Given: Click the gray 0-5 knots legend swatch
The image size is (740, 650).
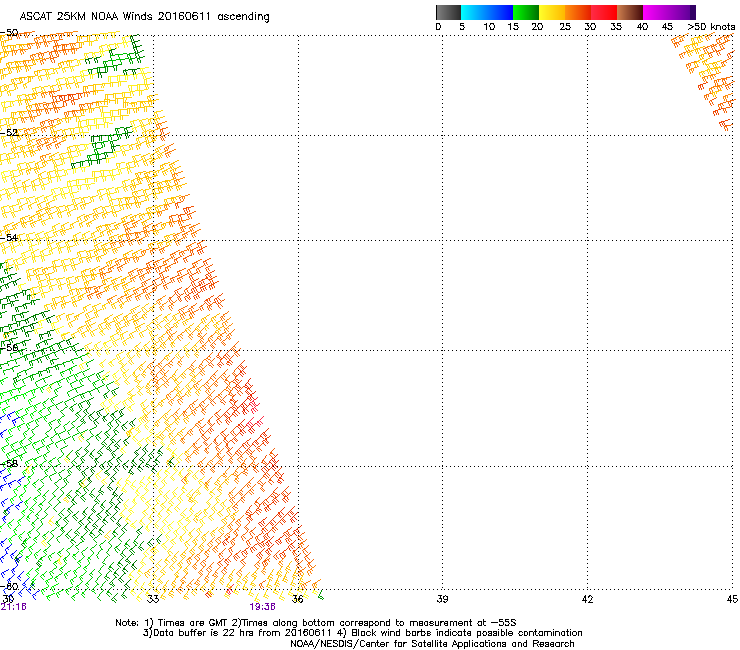Looking at the screenshot, I should click(448, 12).
